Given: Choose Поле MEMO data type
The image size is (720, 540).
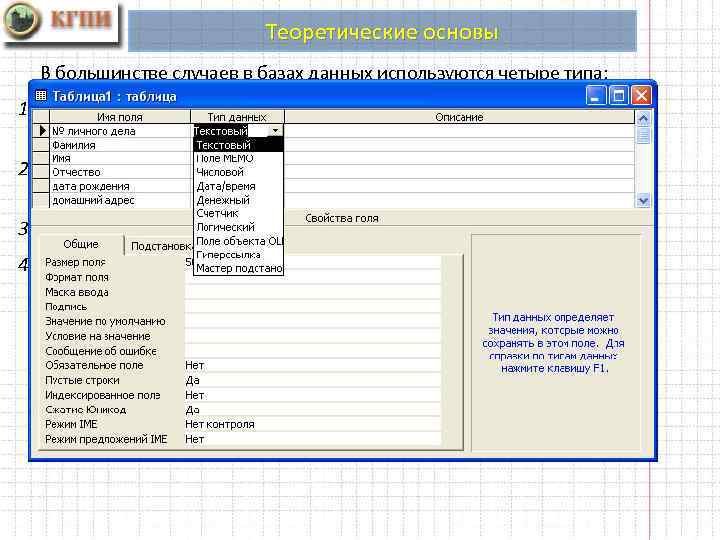Looking at the screenshot, I should 238,158.
